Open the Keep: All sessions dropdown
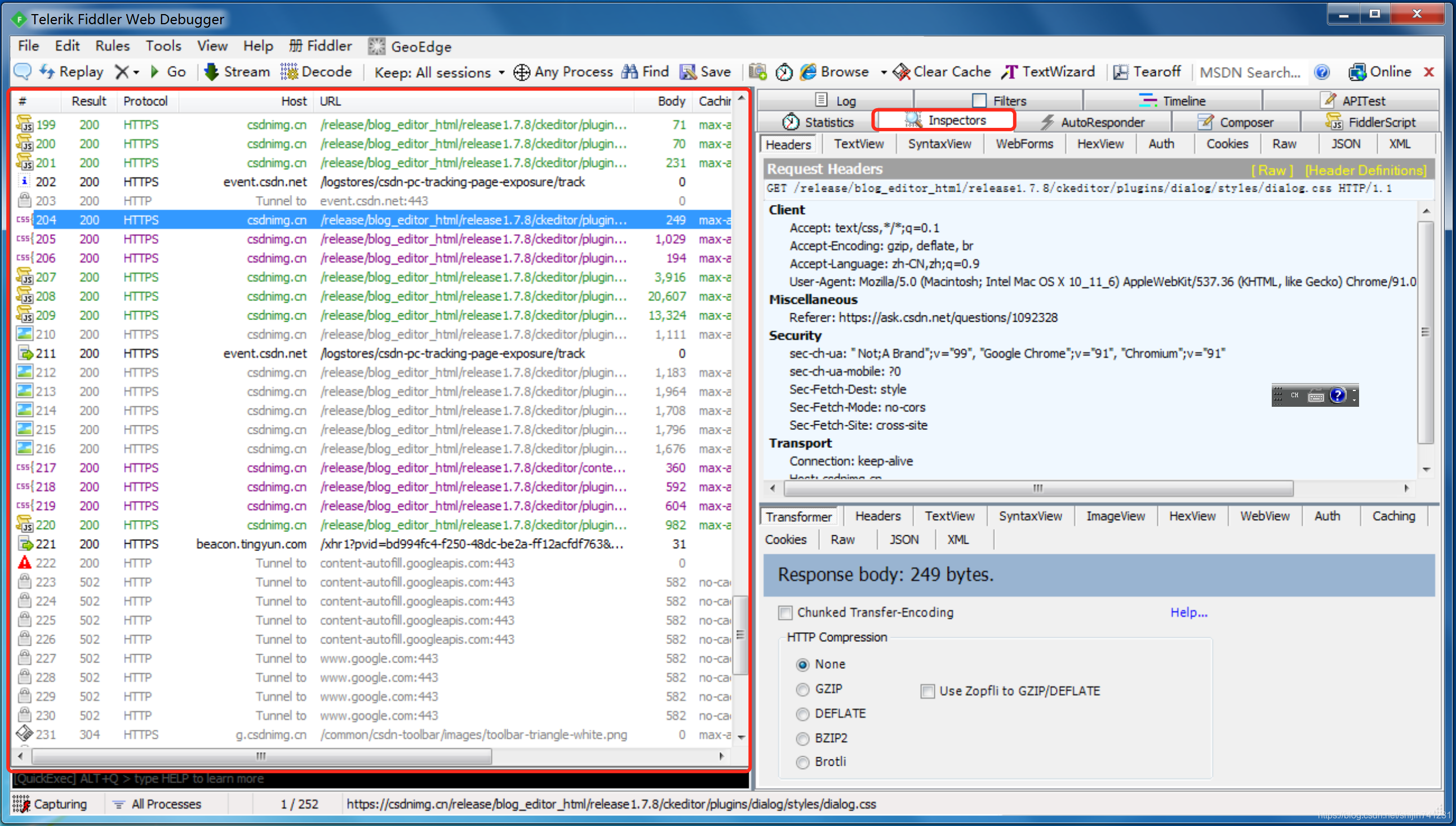This screenshot has width=1456, height=826. [x=440, y=73]
